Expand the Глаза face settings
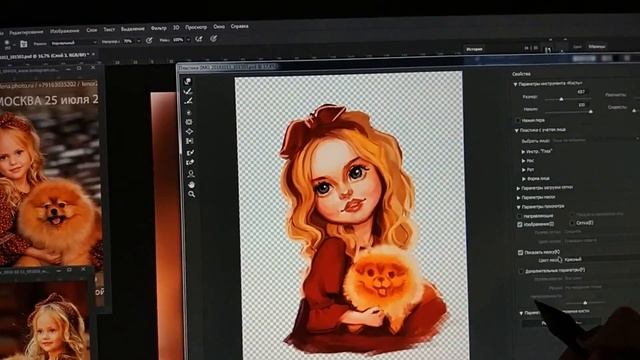 pos(523,151)
